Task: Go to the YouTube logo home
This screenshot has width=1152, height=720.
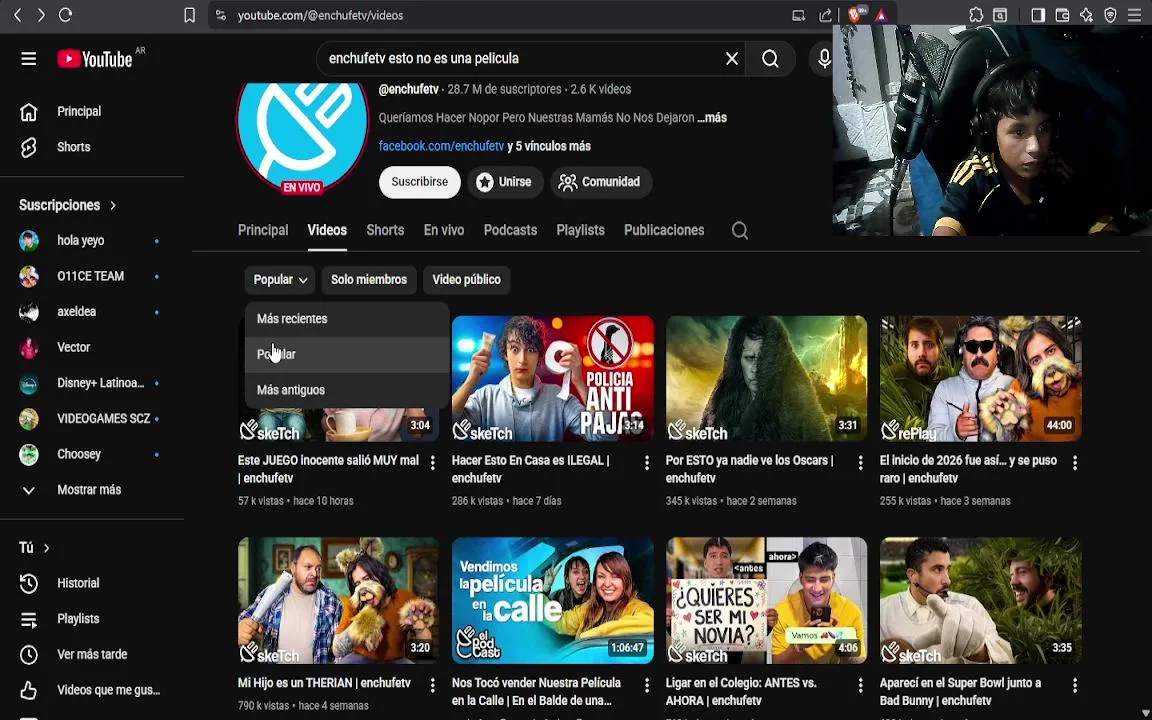Action: pyautogui.click(x=96, y=59)
